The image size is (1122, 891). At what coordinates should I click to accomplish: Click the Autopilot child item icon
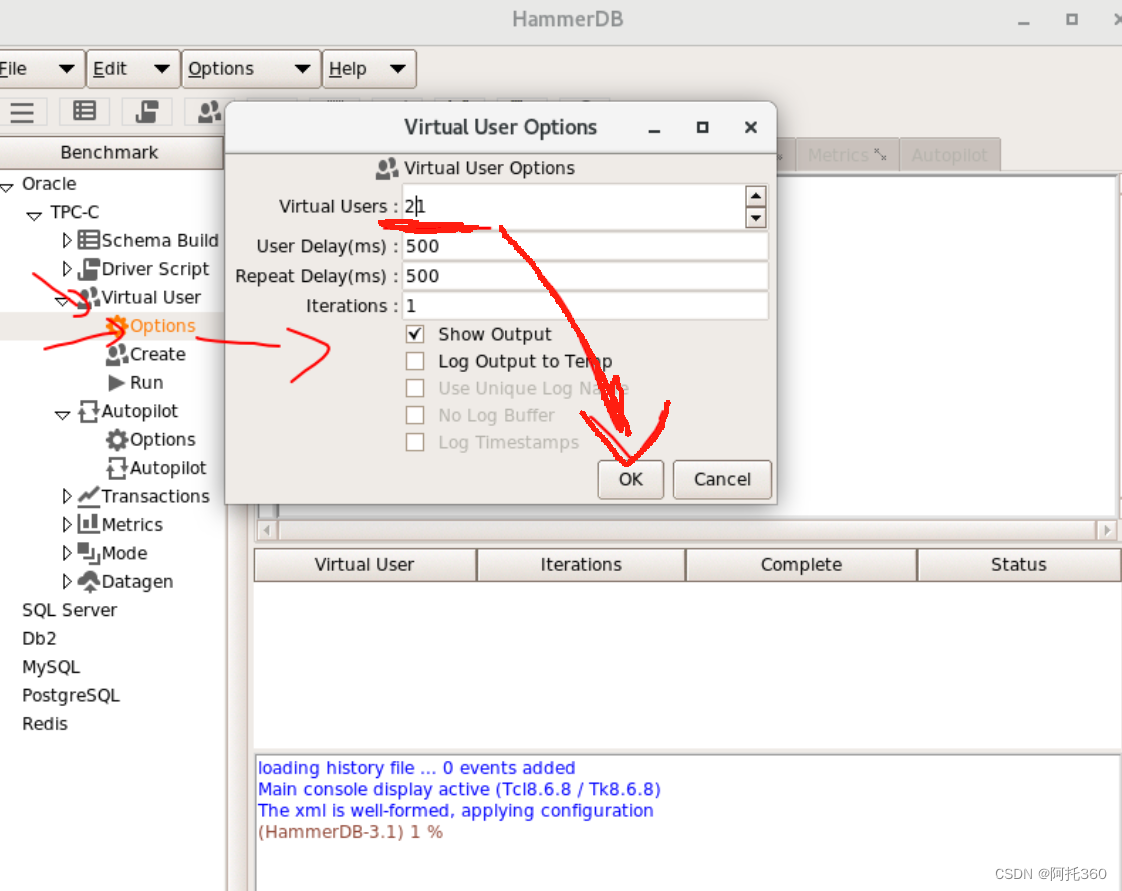coord(117,468)
